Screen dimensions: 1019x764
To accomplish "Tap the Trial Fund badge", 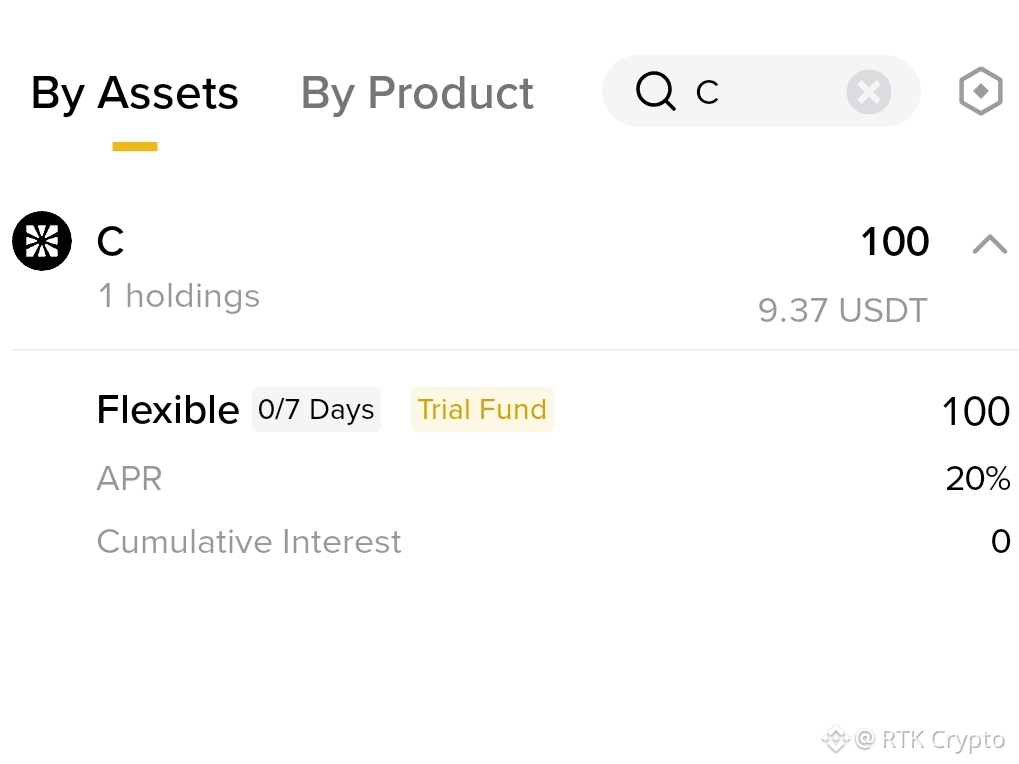I will coord(482,409).
